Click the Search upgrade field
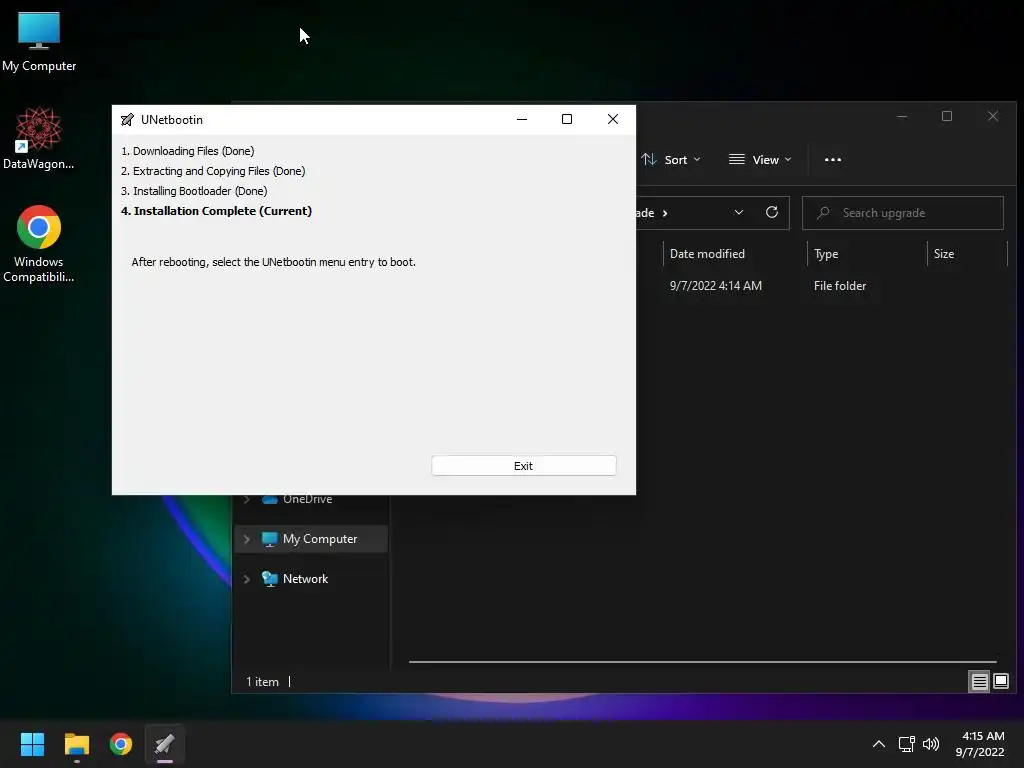 pyautogui.click(x=903, y=213)
